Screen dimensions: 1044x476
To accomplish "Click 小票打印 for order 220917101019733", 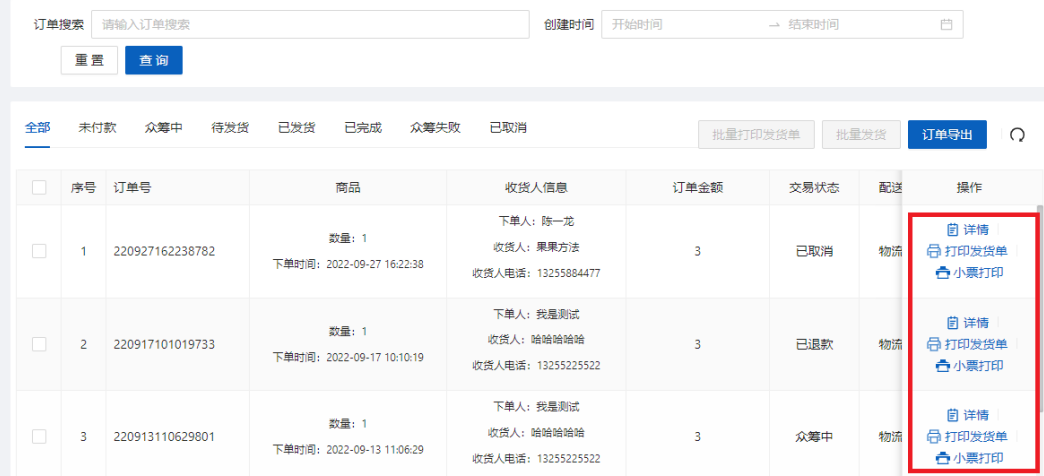I will 969,365.
